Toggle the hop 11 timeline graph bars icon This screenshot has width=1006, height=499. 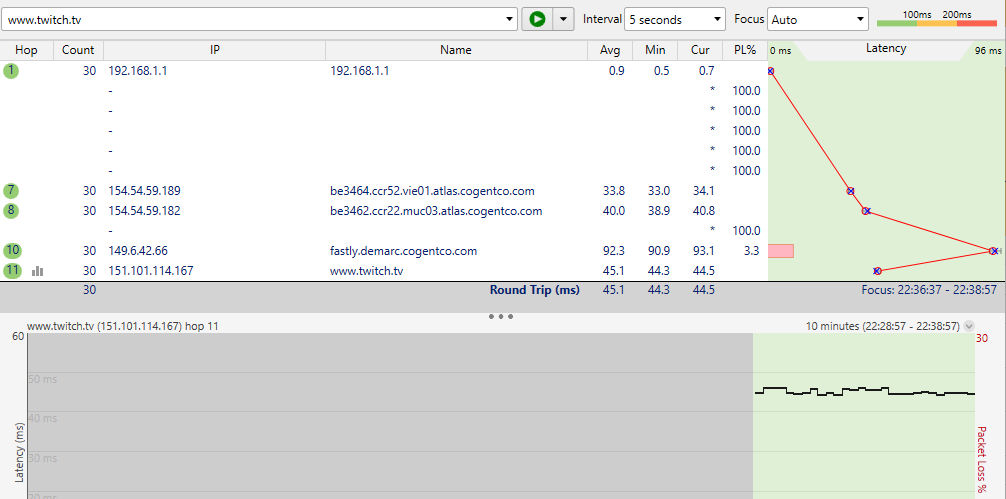[38, 271]
